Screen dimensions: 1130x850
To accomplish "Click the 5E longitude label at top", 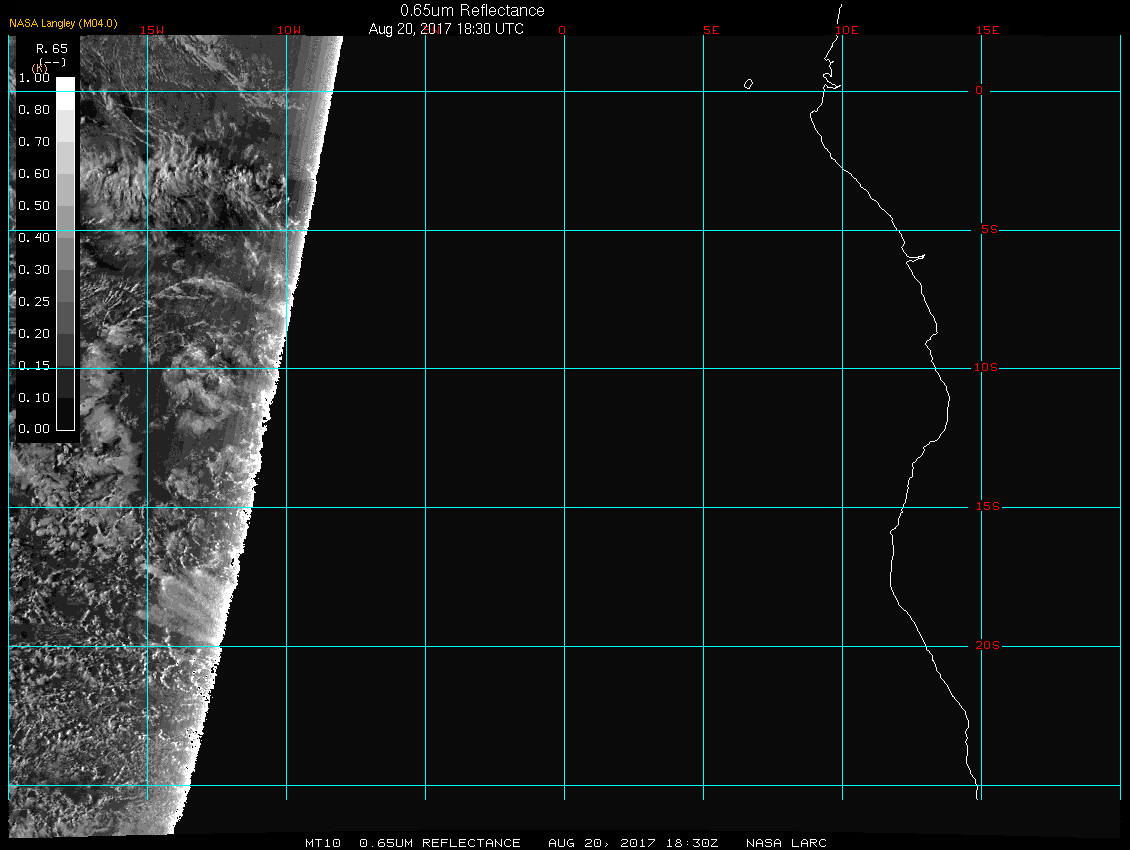I will click(712, 30).
